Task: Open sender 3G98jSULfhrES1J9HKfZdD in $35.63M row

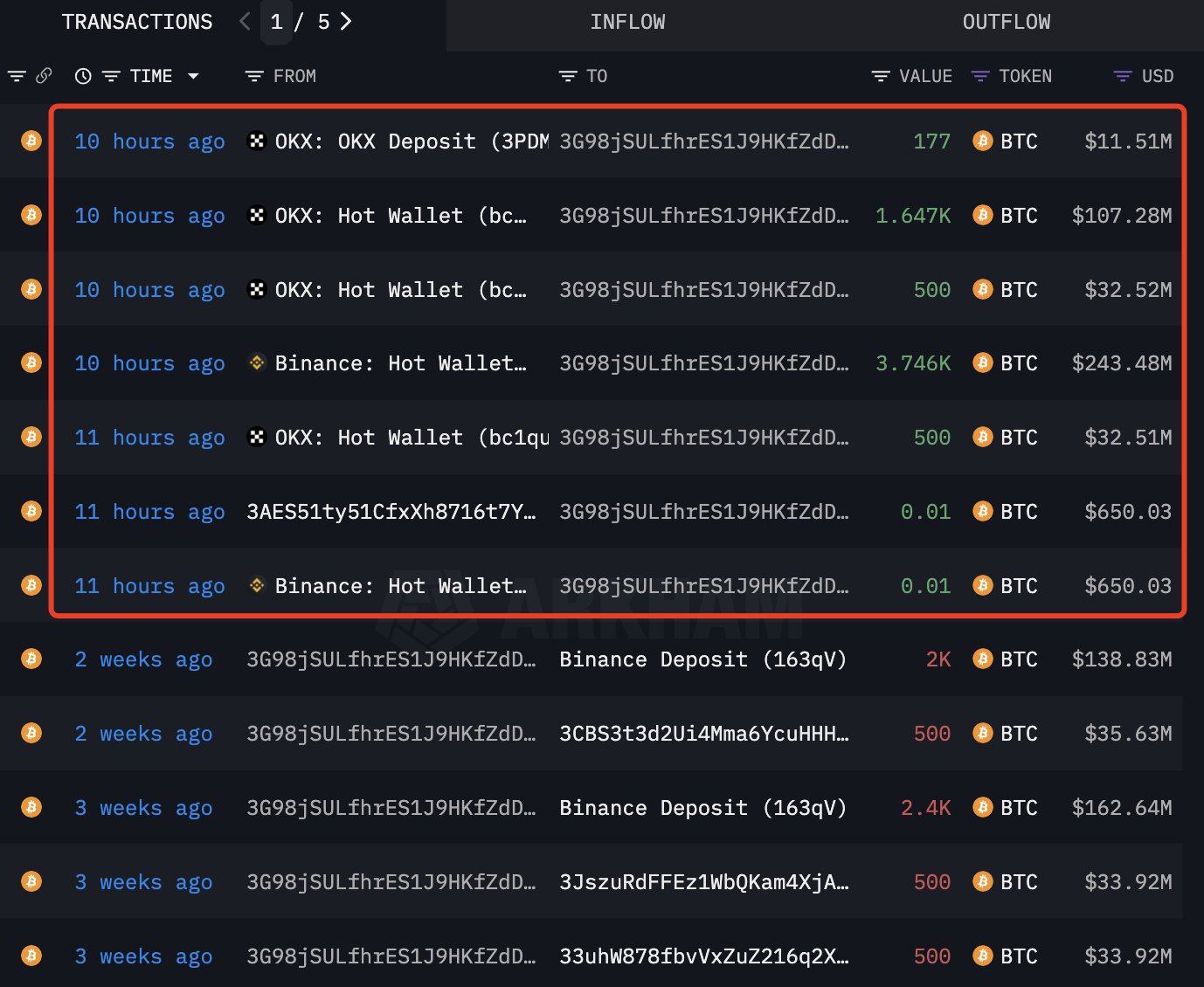Action: coord(391,734)
